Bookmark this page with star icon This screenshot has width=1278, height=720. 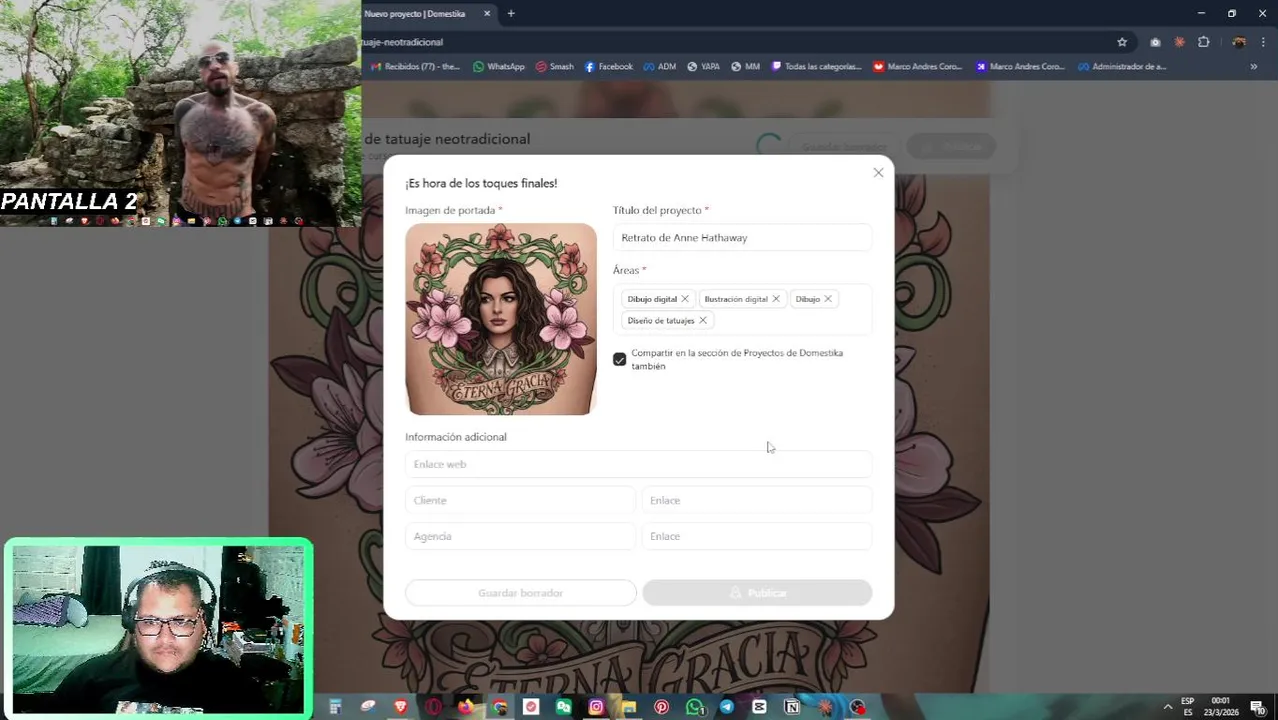pos(1122,42)
